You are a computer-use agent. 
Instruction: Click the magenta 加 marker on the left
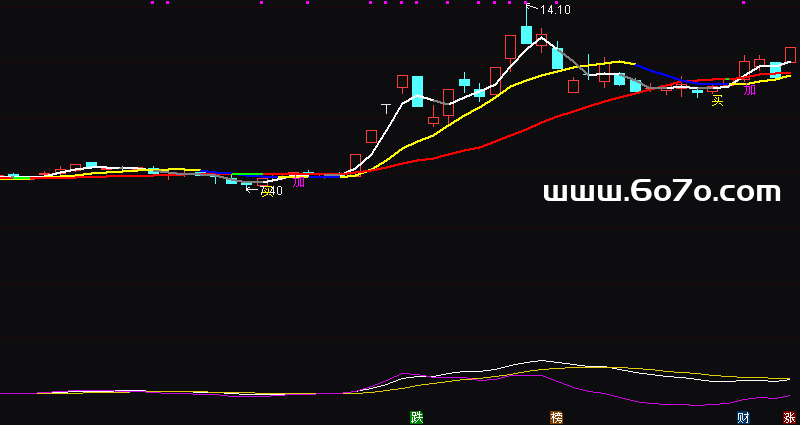coord(298,182)
